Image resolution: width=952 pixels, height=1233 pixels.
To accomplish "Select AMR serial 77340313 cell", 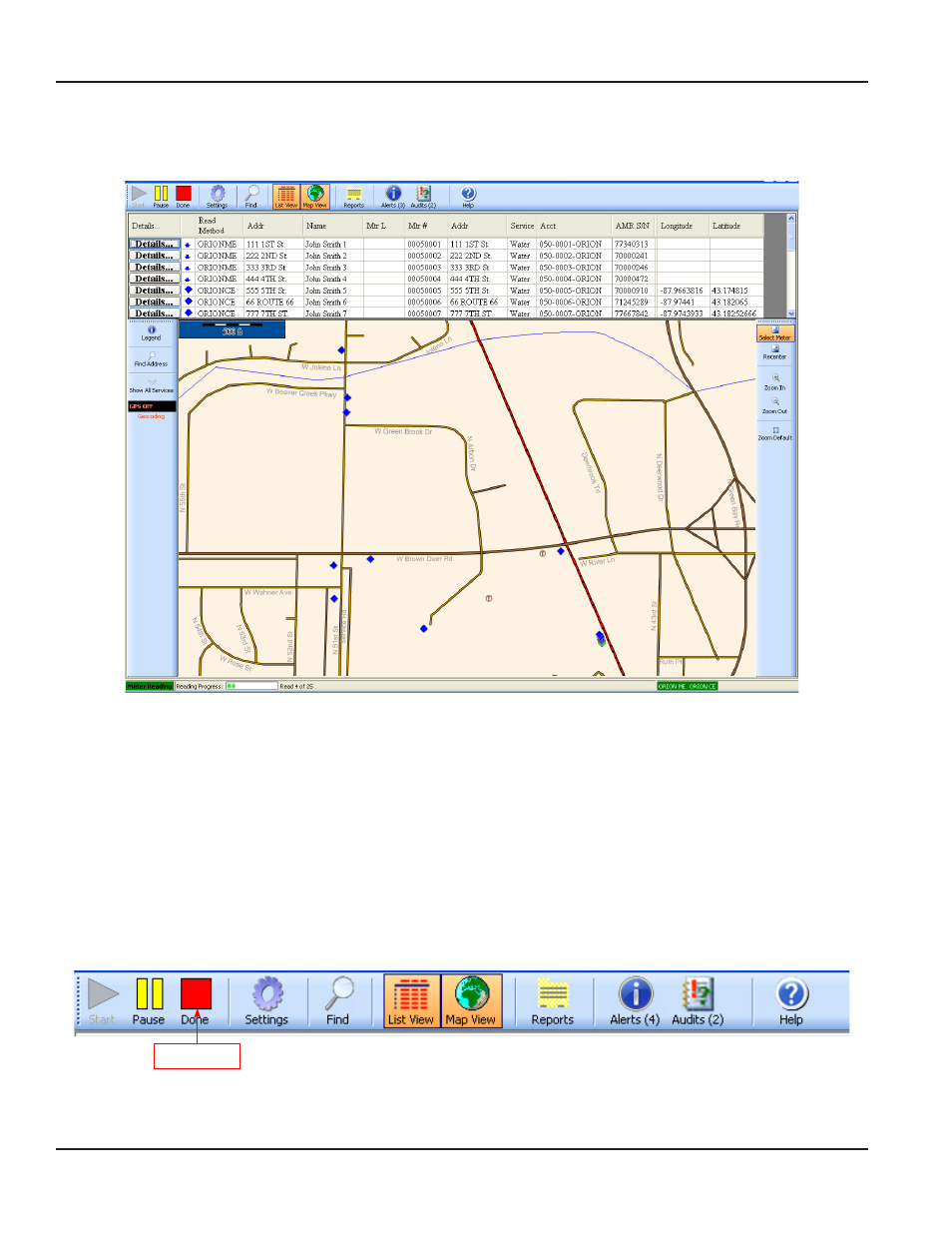I will pos(634,244).
